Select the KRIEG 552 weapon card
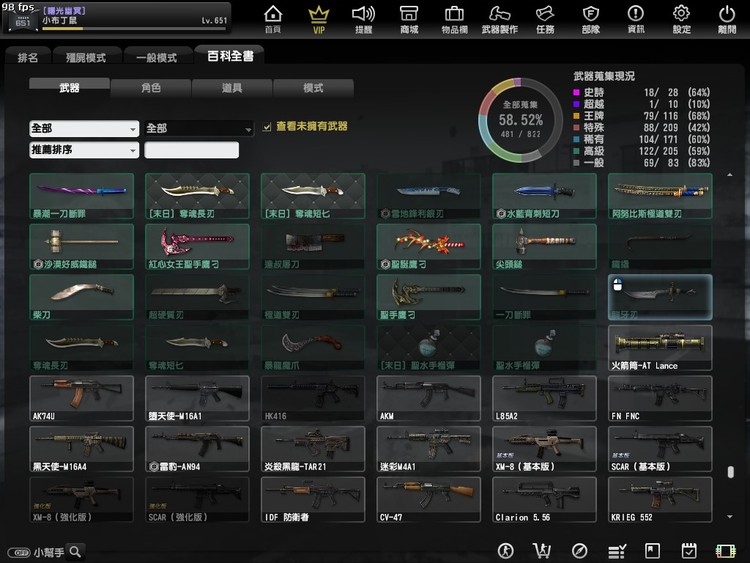Screen dimensions: 750x563 [x=660, y=499]
